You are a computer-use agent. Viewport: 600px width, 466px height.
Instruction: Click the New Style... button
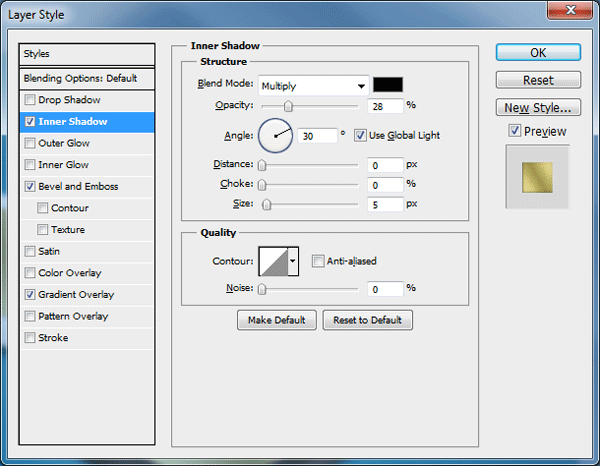(x=538, y=108)
